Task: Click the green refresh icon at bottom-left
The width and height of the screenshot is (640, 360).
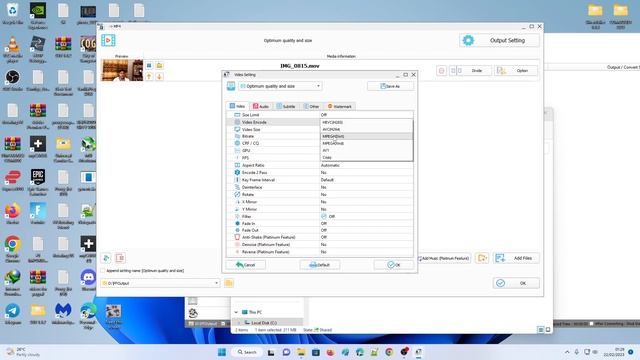Action: point(106,258)
